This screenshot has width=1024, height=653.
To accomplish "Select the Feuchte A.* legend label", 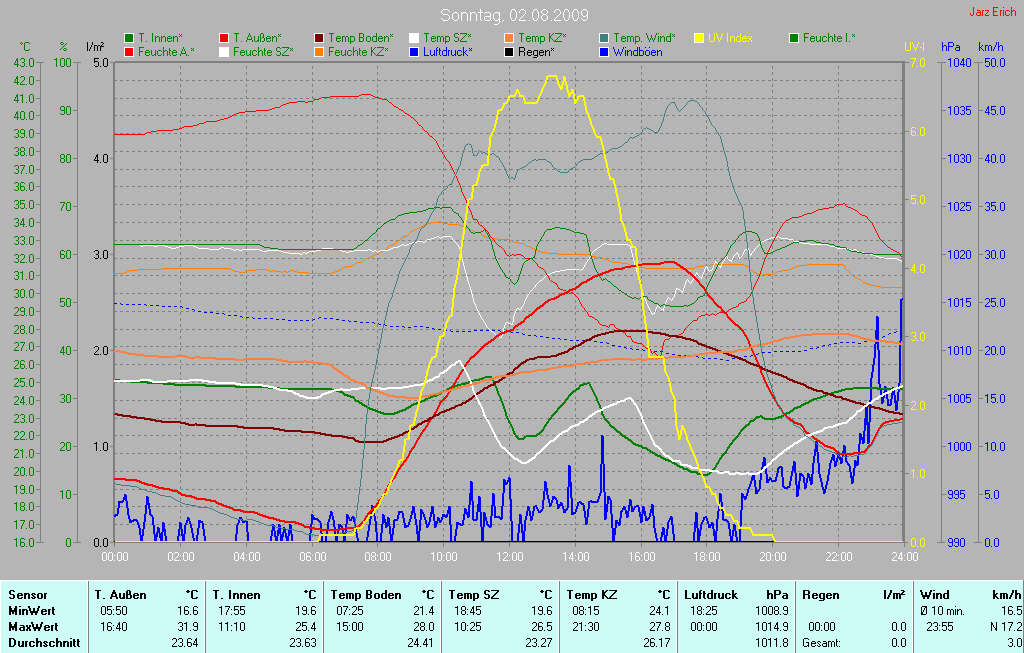I will 166,52.
